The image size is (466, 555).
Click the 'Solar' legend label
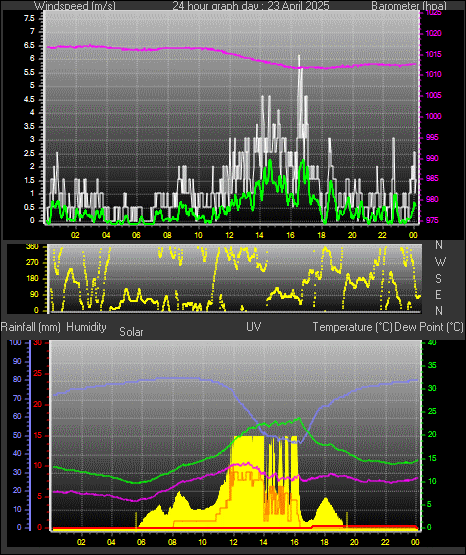[131, 332]
